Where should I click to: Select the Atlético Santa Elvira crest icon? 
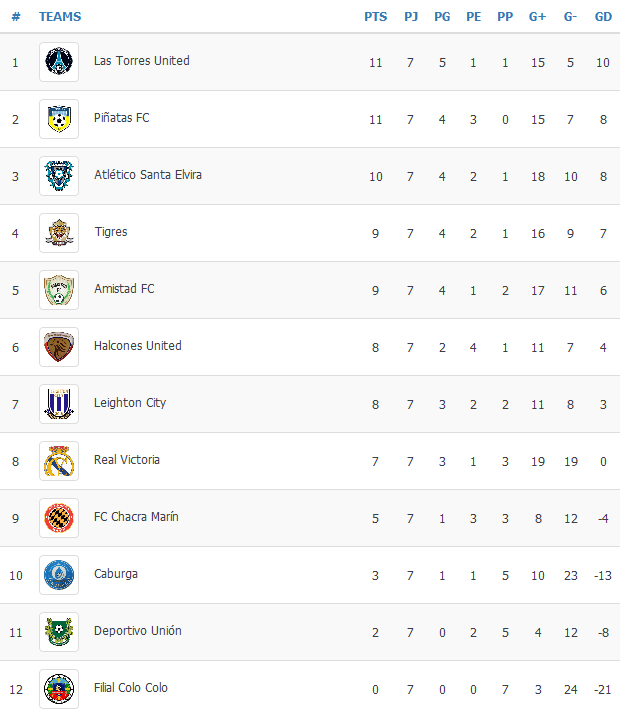[59, 176]
